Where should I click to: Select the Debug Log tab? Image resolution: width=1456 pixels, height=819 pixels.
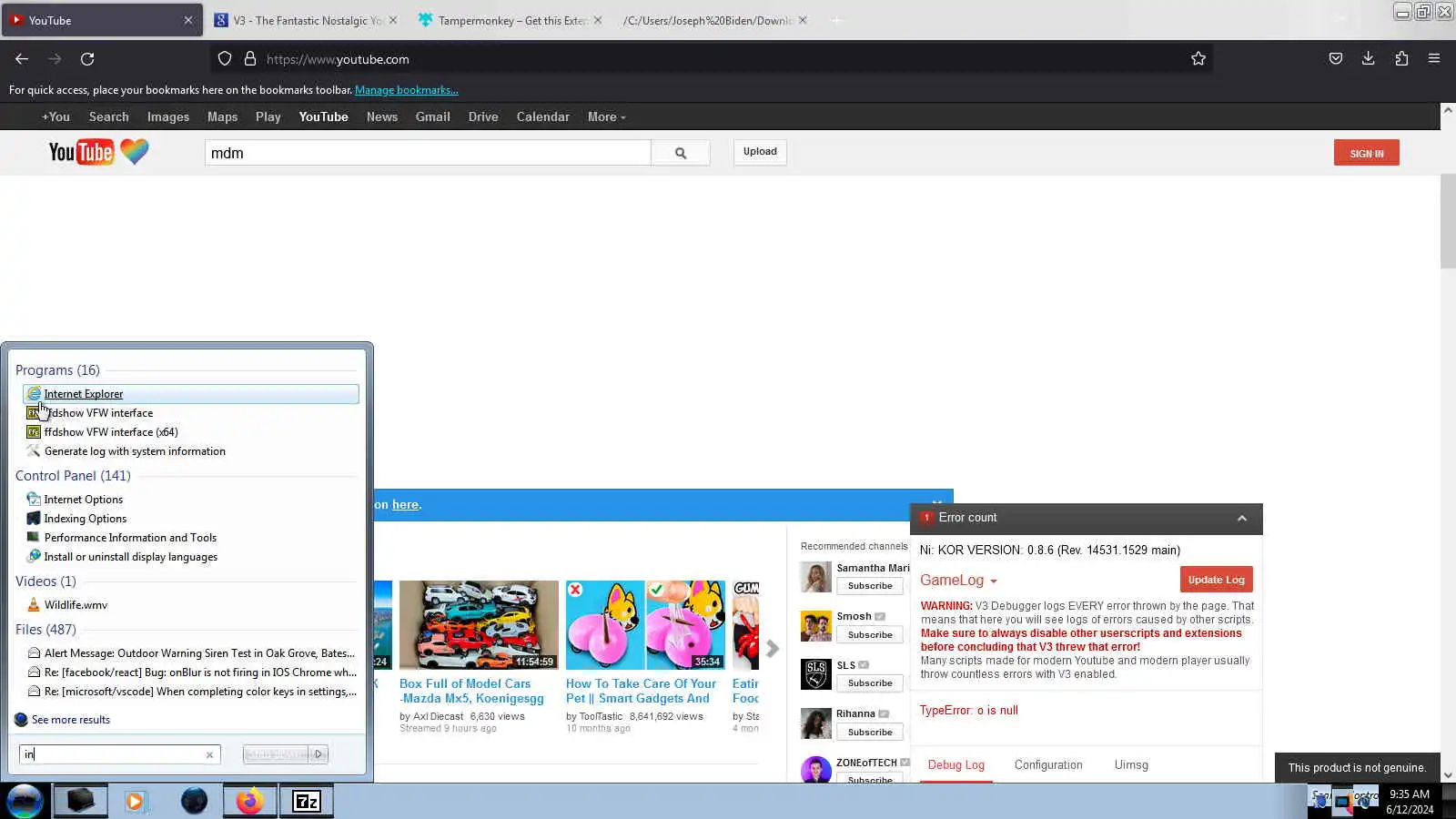(x=955, y=765)
